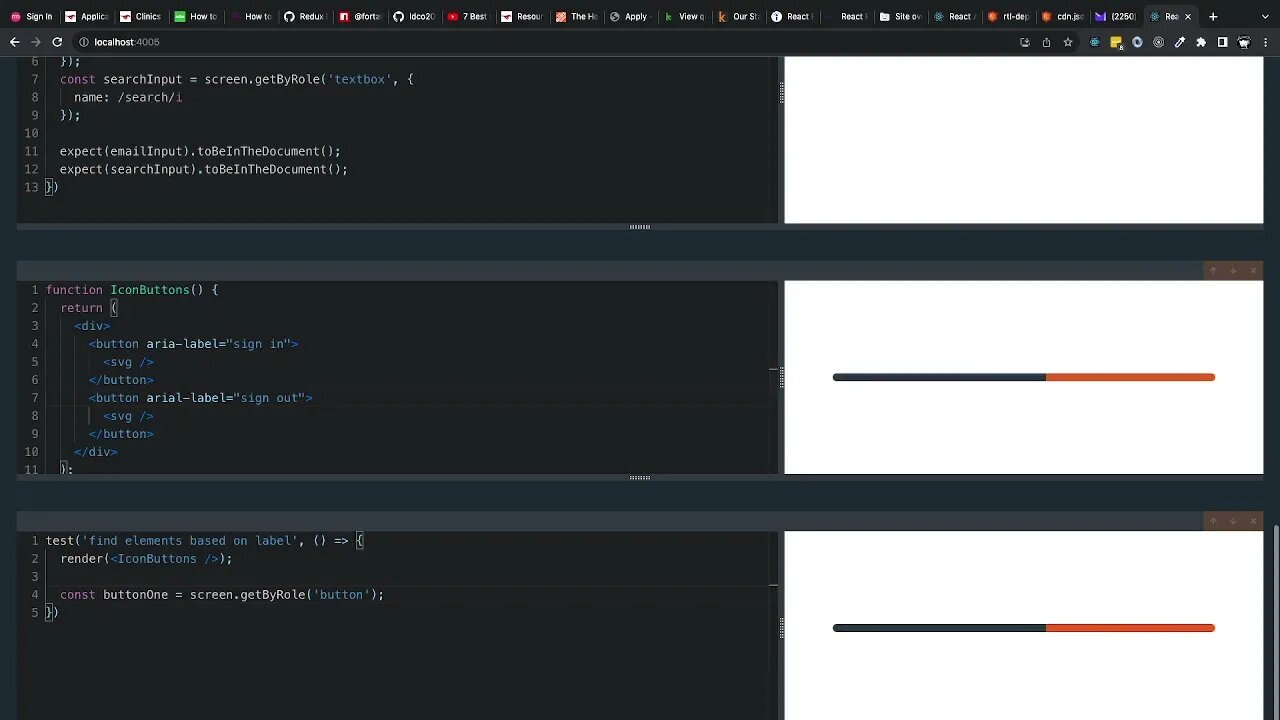Click the test cell preview loading bar
Viewport: 1280px width, 720px height.
(1024, 628)
